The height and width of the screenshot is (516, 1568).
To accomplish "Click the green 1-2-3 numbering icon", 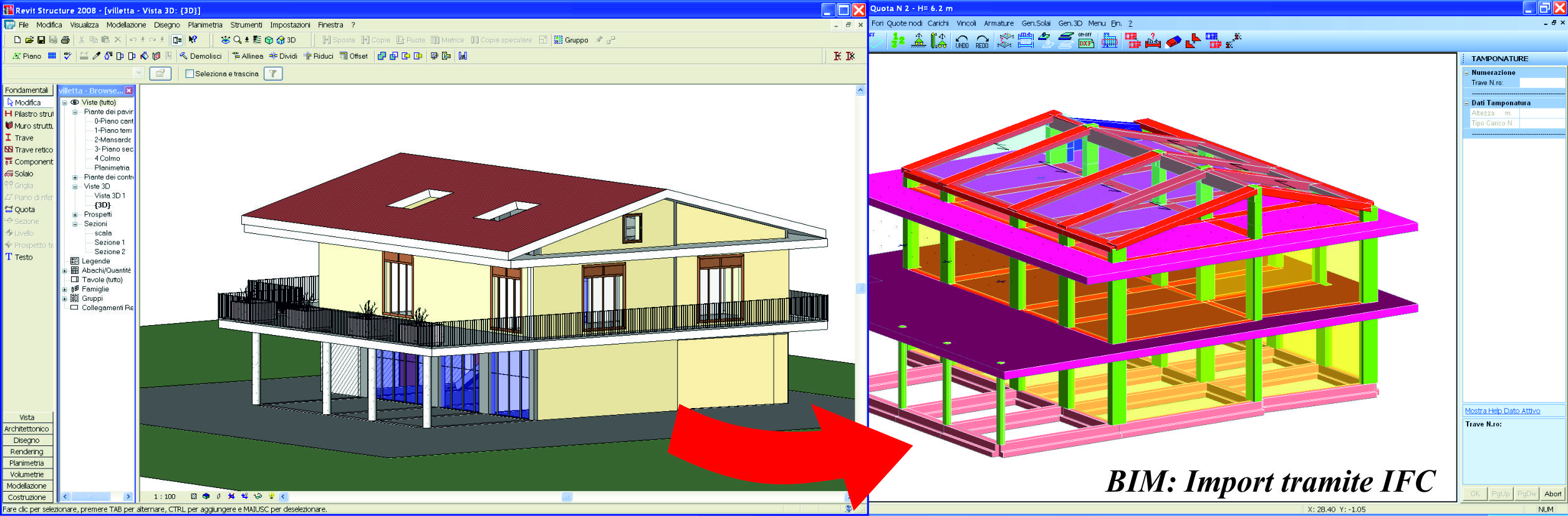I will pos(898,41).
